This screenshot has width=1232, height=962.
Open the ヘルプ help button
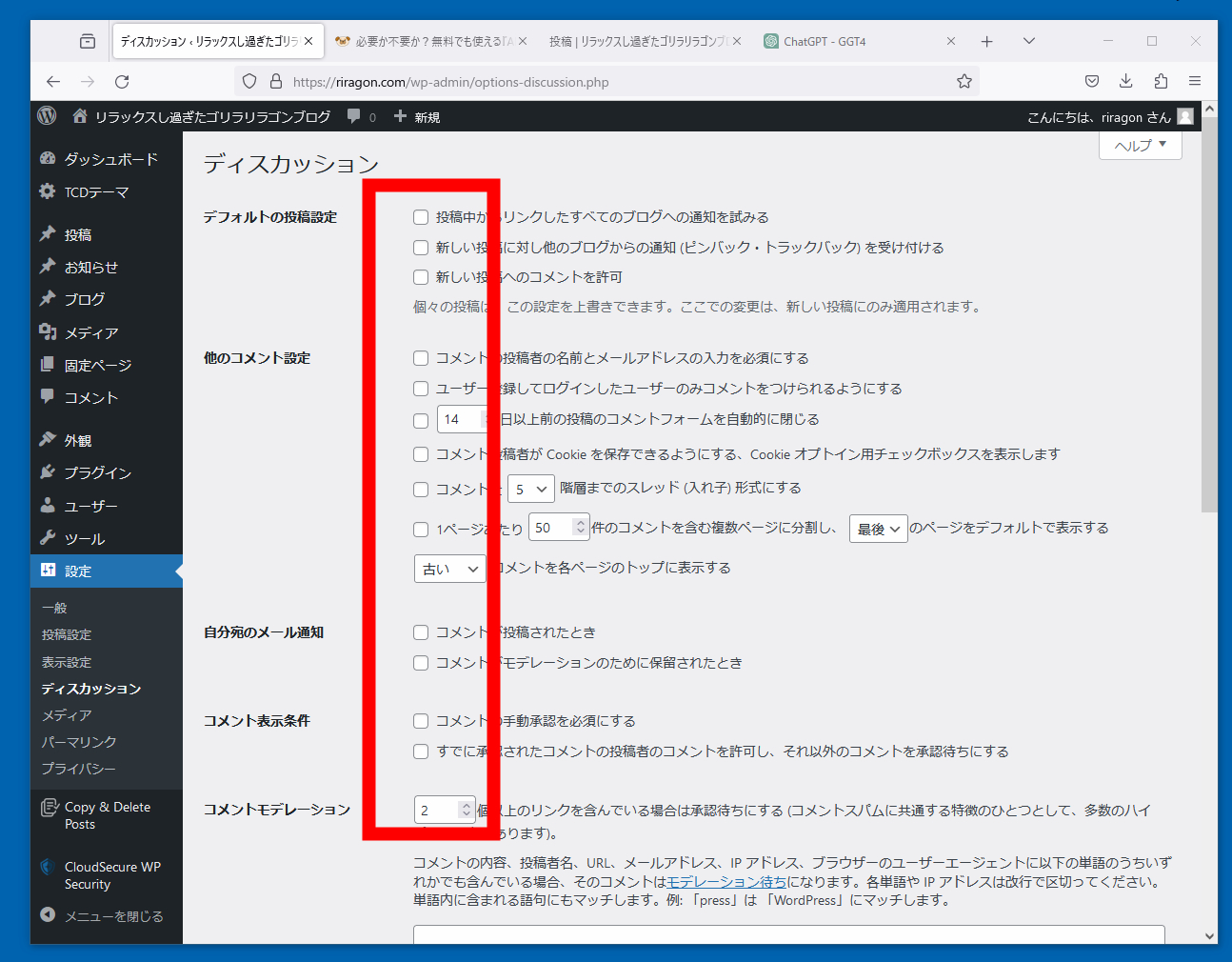click(x=1140, y=146)
